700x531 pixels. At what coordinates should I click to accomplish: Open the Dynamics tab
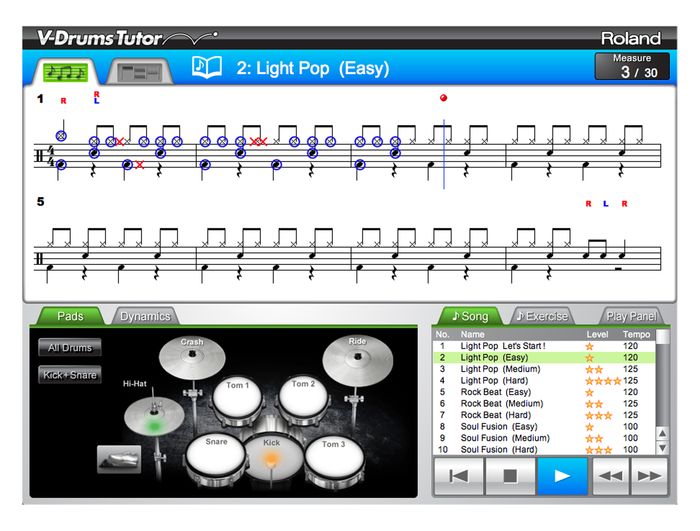(x=145, y=316)
